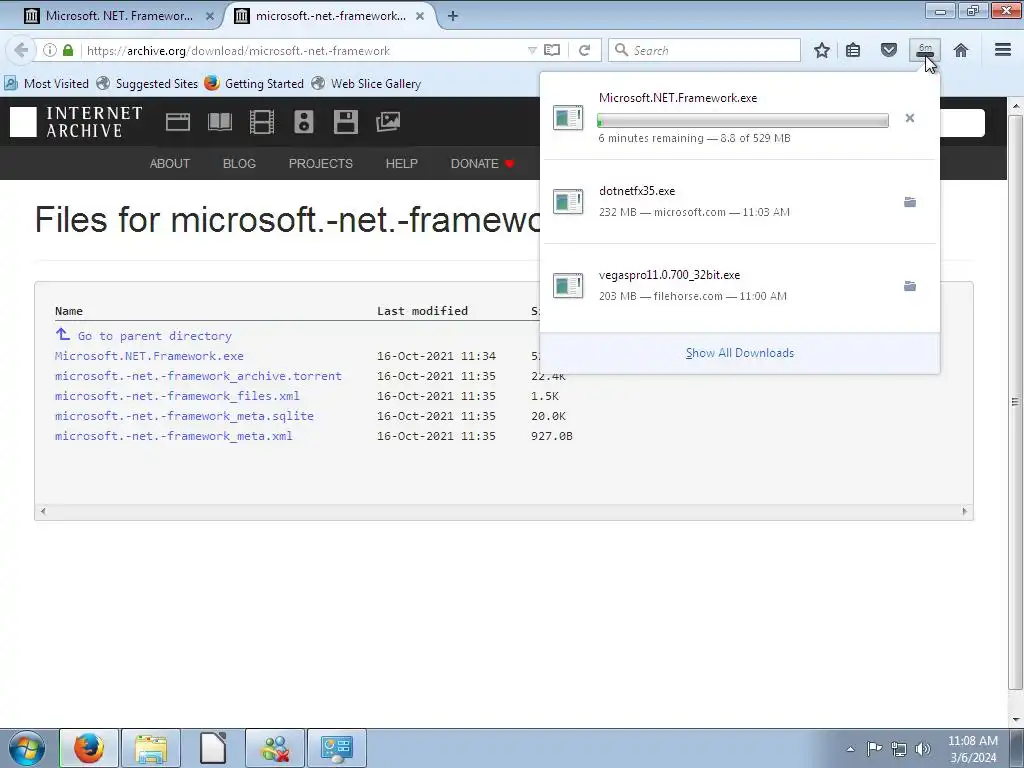Click Go to parent directory link
Image resolution: width=1024 pixels, height=768 pixels.
pyautogui.click(x=155, y=336)
